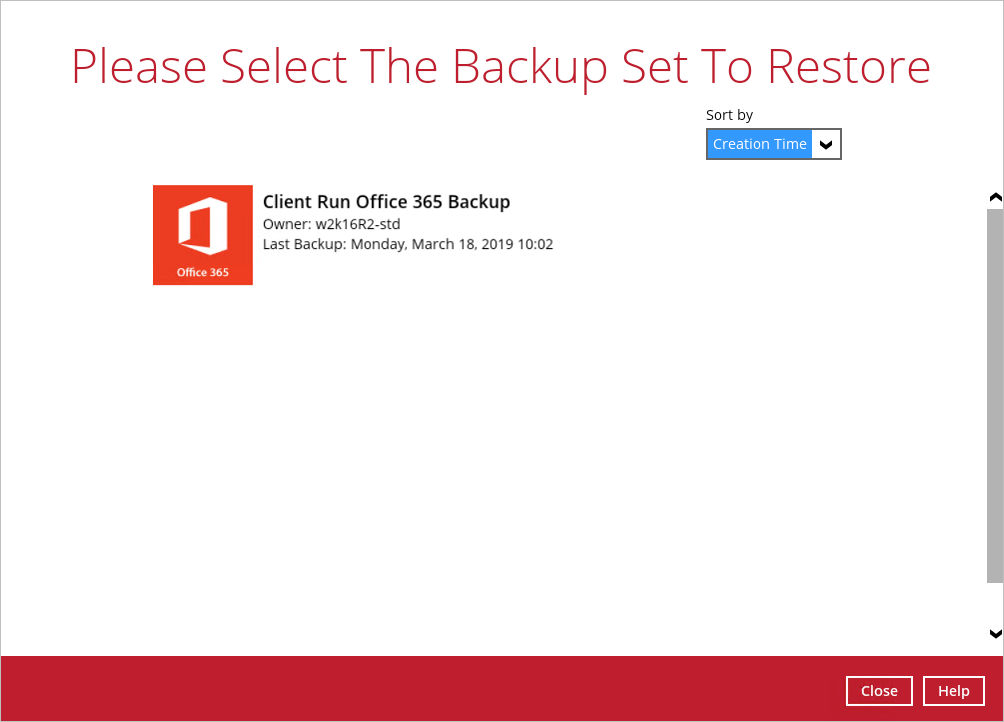Image resolution: width=1004 pixels, height=722 pixels.
Task: Click the vertical scrollbar thumb
Action: (995, 395)
